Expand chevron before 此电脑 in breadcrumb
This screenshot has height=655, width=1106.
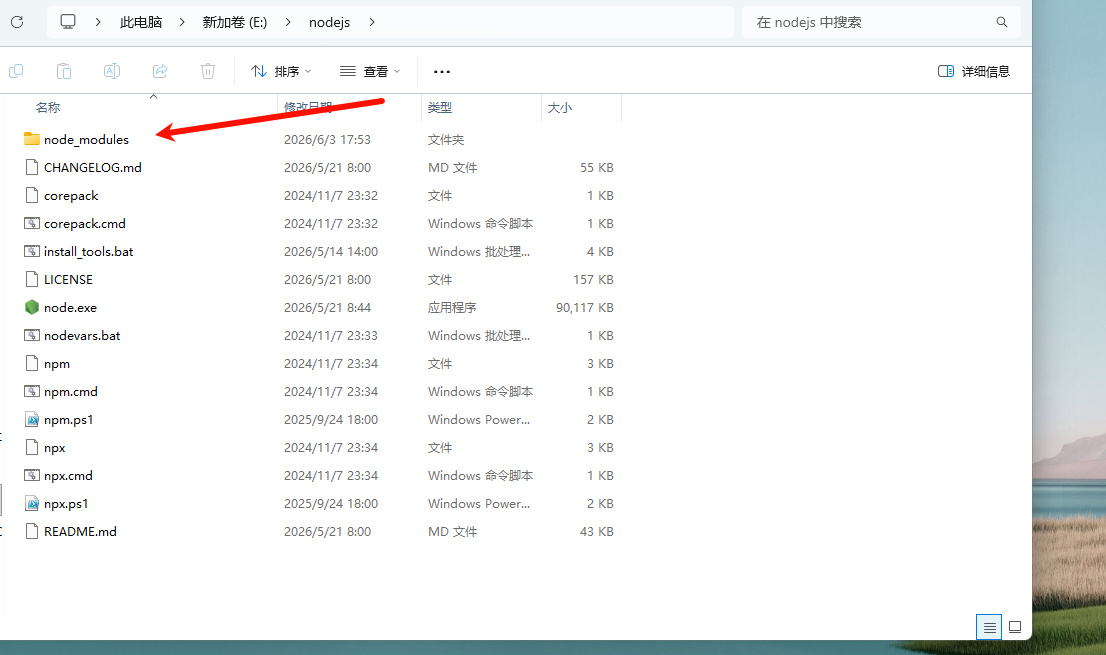(98, 22)
